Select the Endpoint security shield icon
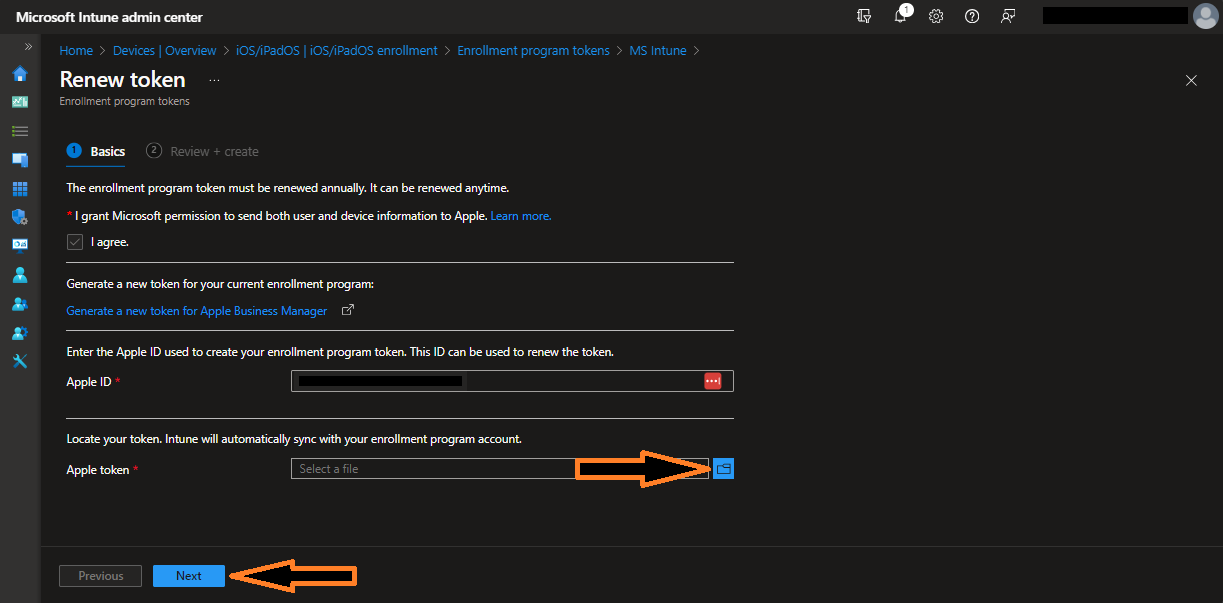1223x603 pixels. pyautogui.click(x=18, y=216)
